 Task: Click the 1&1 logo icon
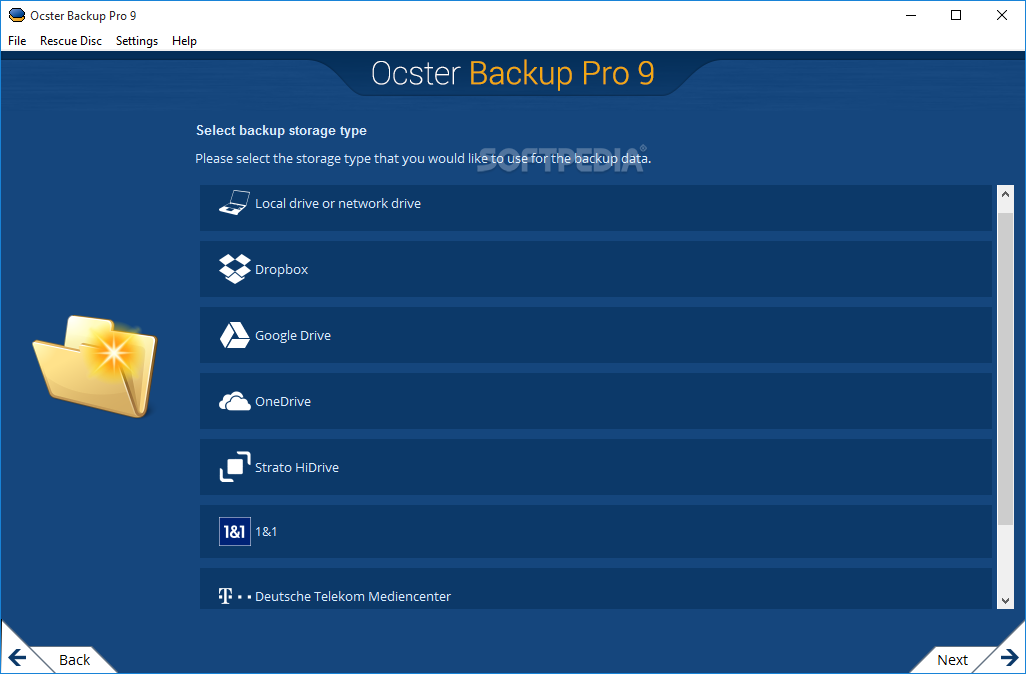click(234, 531)
